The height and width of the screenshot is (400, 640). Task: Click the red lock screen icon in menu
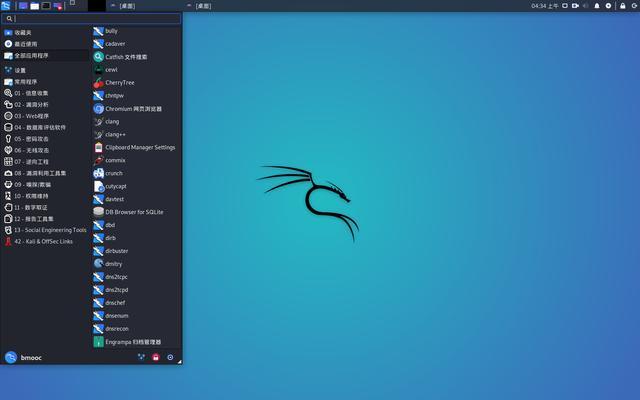155,357
